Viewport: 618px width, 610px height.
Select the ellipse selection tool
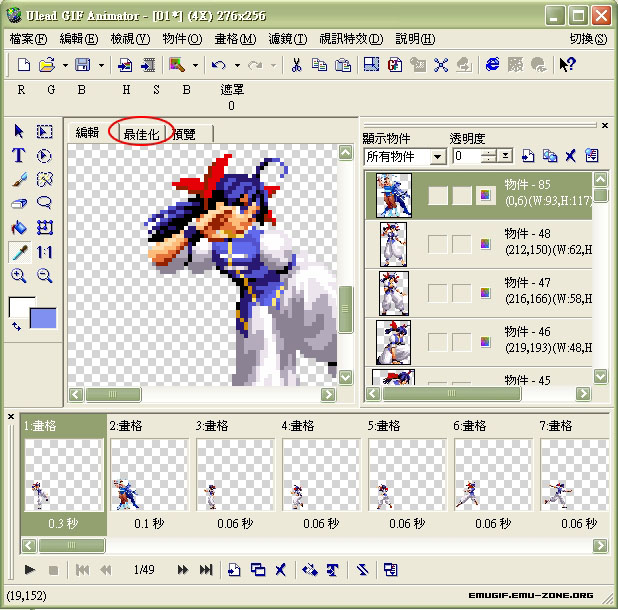(x=44, y=156)
